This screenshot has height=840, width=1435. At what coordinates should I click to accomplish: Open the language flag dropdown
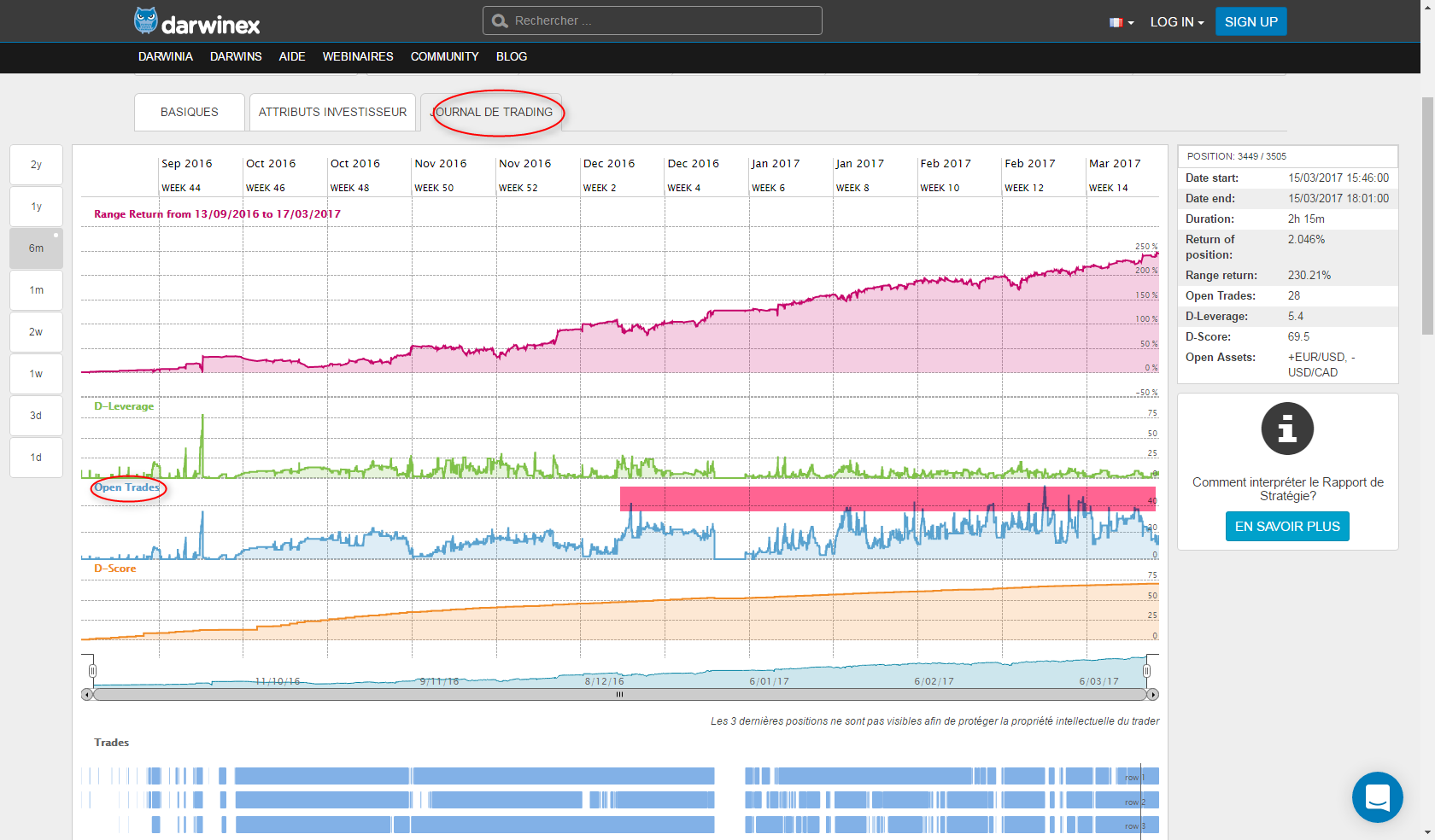(1121, 22)
